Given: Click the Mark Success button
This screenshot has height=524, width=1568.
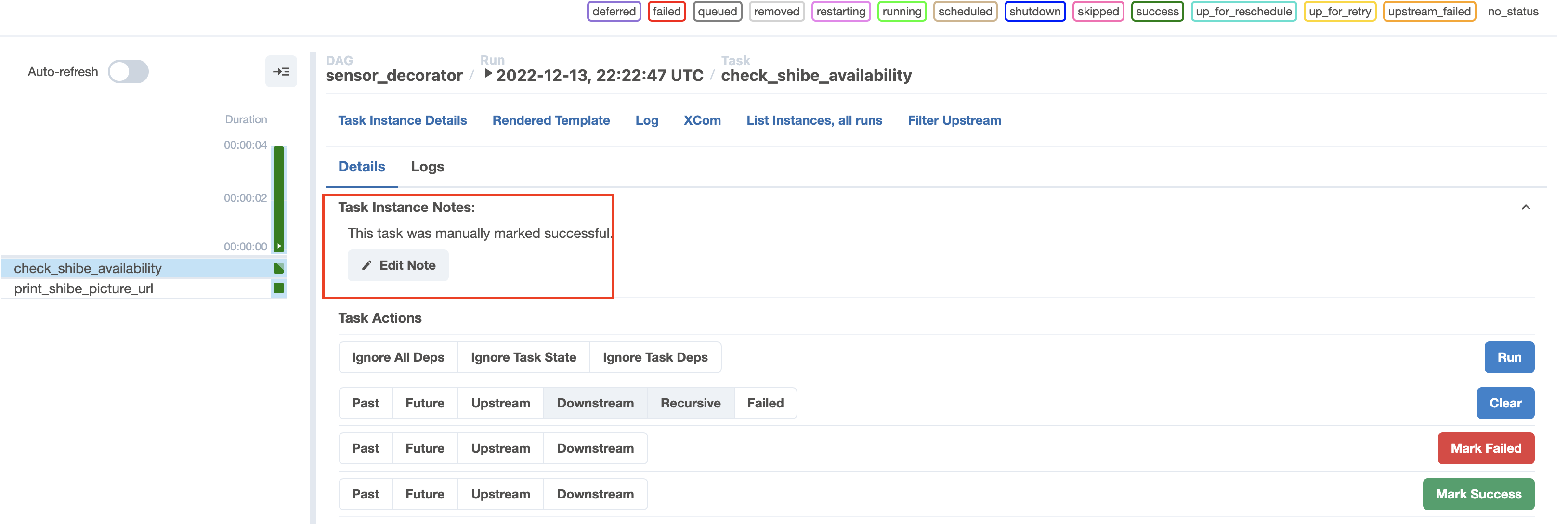Looking at the screenshot, I should tap(1479, 494).
